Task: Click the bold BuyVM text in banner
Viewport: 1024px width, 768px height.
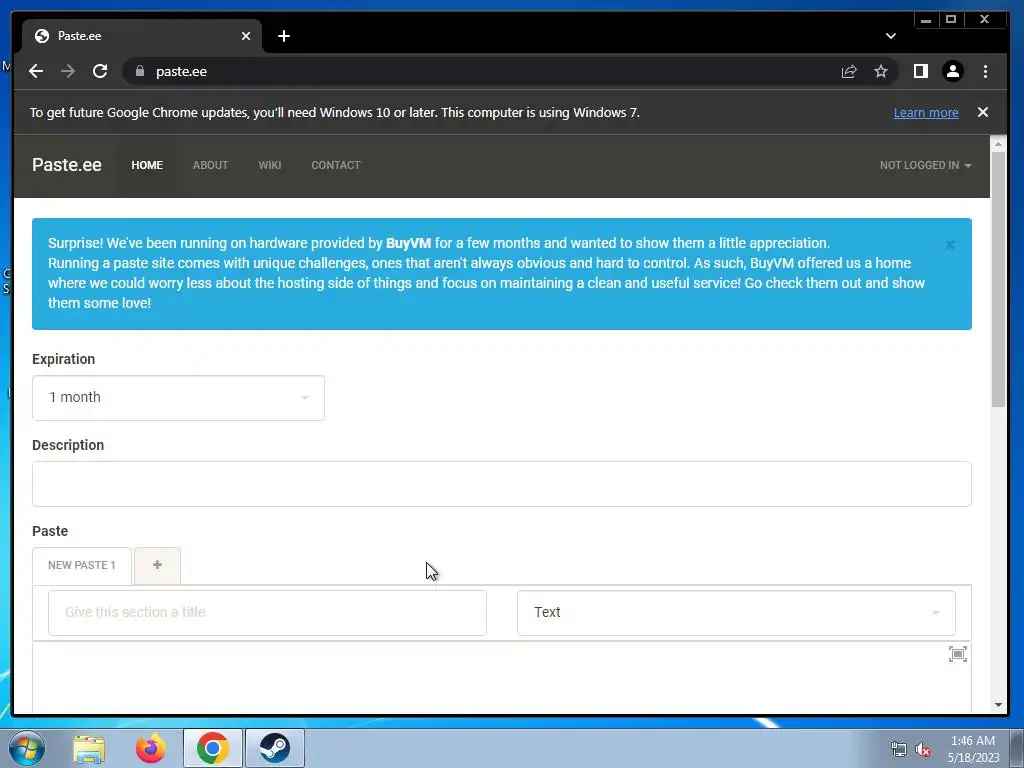Action: pos(408,243)
